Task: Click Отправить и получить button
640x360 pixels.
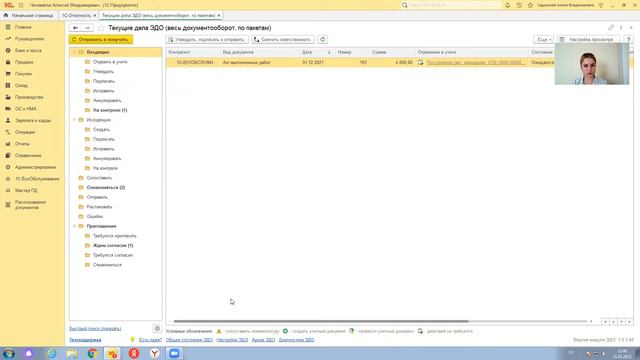Action: point(101,40)
